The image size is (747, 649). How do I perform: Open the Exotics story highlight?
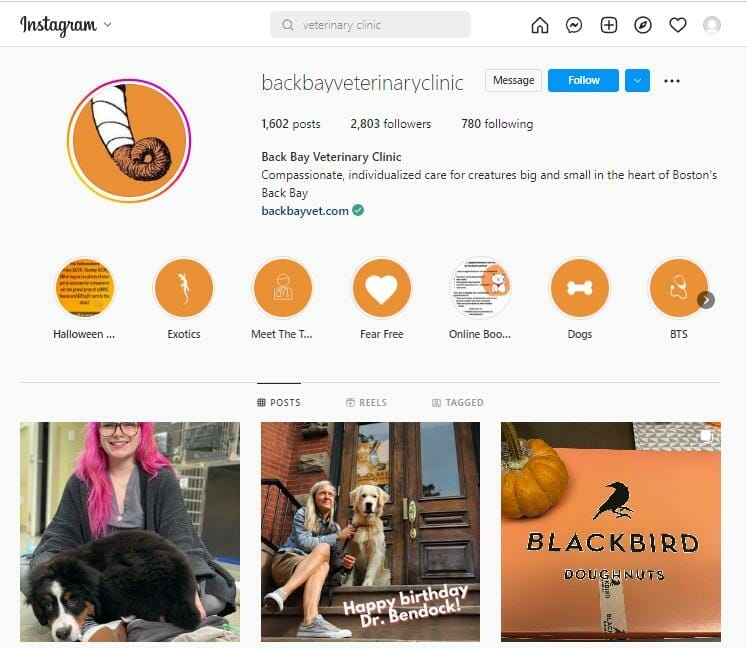[184, 288]
